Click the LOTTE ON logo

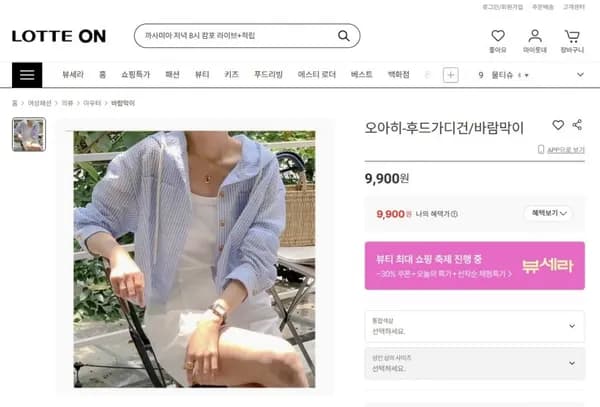(59, 36)
